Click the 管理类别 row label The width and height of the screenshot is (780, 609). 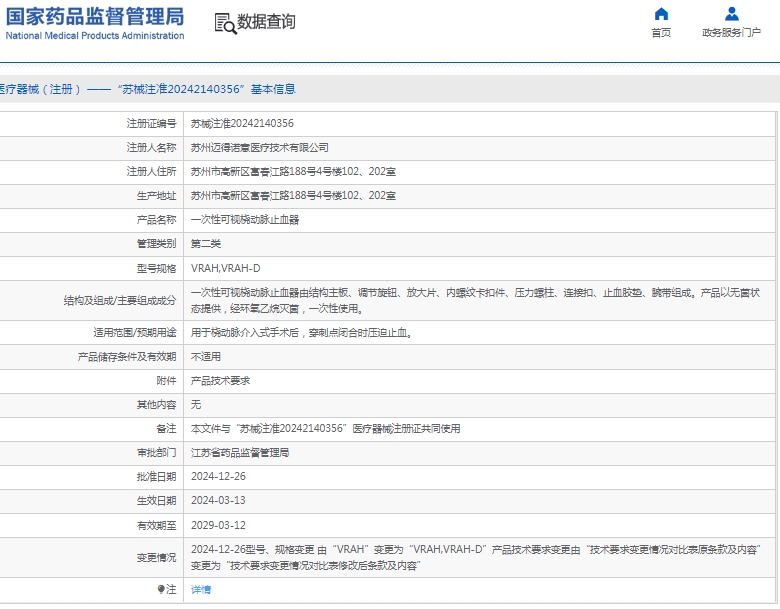click(x=156, y=244)
